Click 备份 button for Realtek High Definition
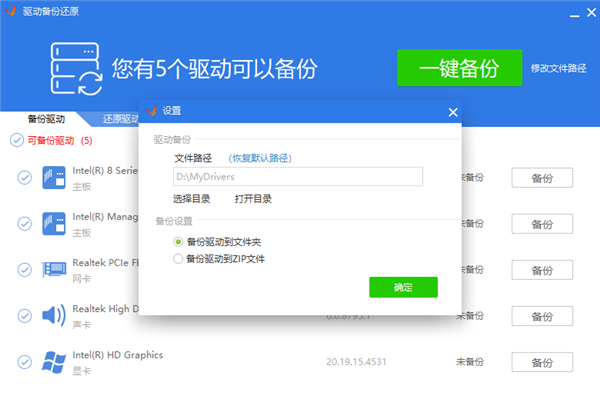This screenshot has height=415, width=600. pyautogui.click(x=542, y=316)
